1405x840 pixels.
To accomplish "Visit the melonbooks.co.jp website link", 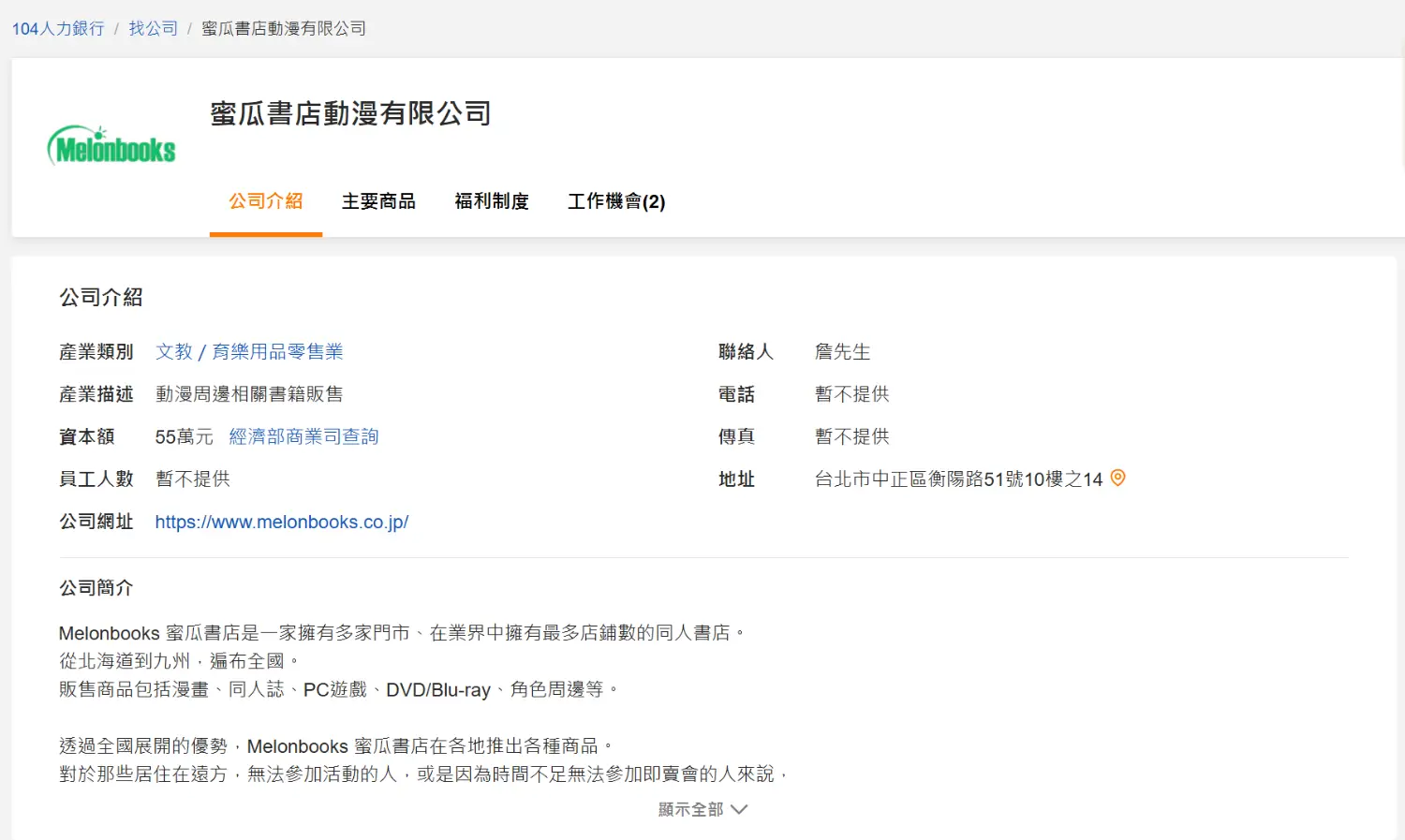I will [x=282, y=522].
